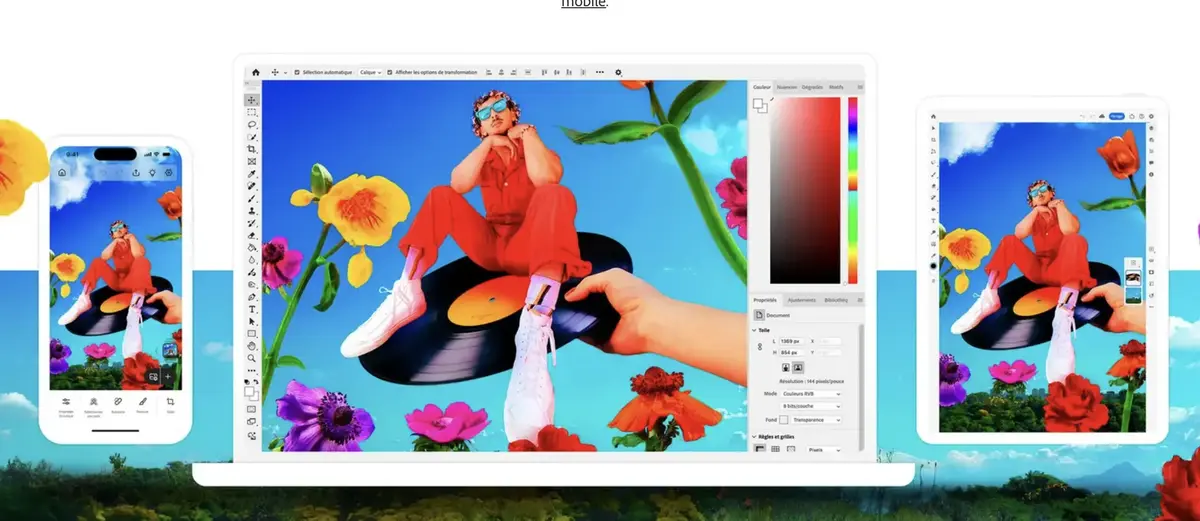The image size is (1200, 521).
Task: Select the Blur droplet tool
Action: [x=252, y=260]
